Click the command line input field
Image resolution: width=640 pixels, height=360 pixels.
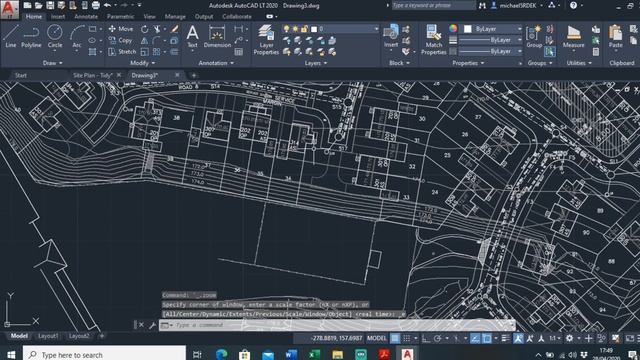coord(337,325)
